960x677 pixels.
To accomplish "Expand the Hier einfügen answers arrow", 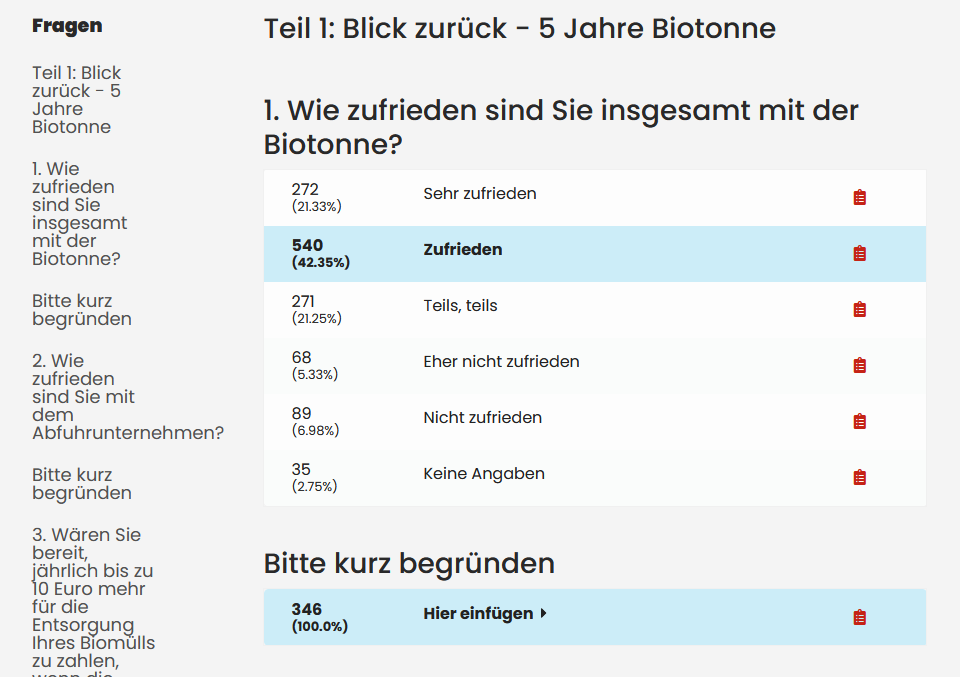I will point(543,614).
